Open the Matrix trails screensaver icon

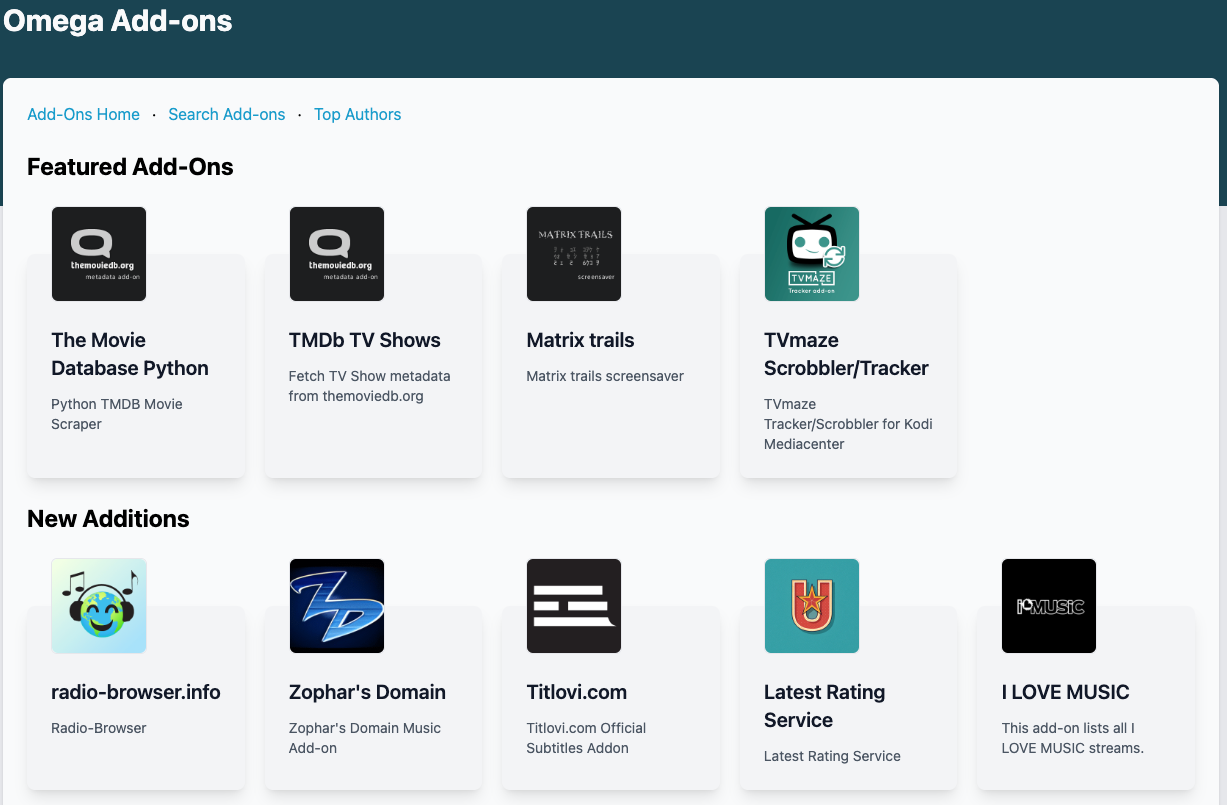point(574,254)
